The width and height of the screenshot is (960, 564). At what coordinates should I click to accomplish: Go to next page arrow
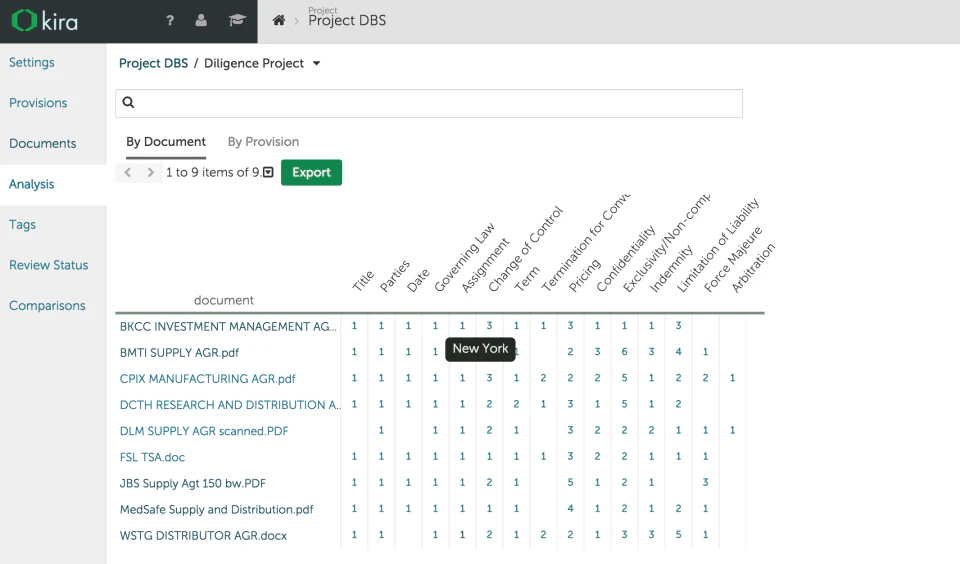point(151,173)
